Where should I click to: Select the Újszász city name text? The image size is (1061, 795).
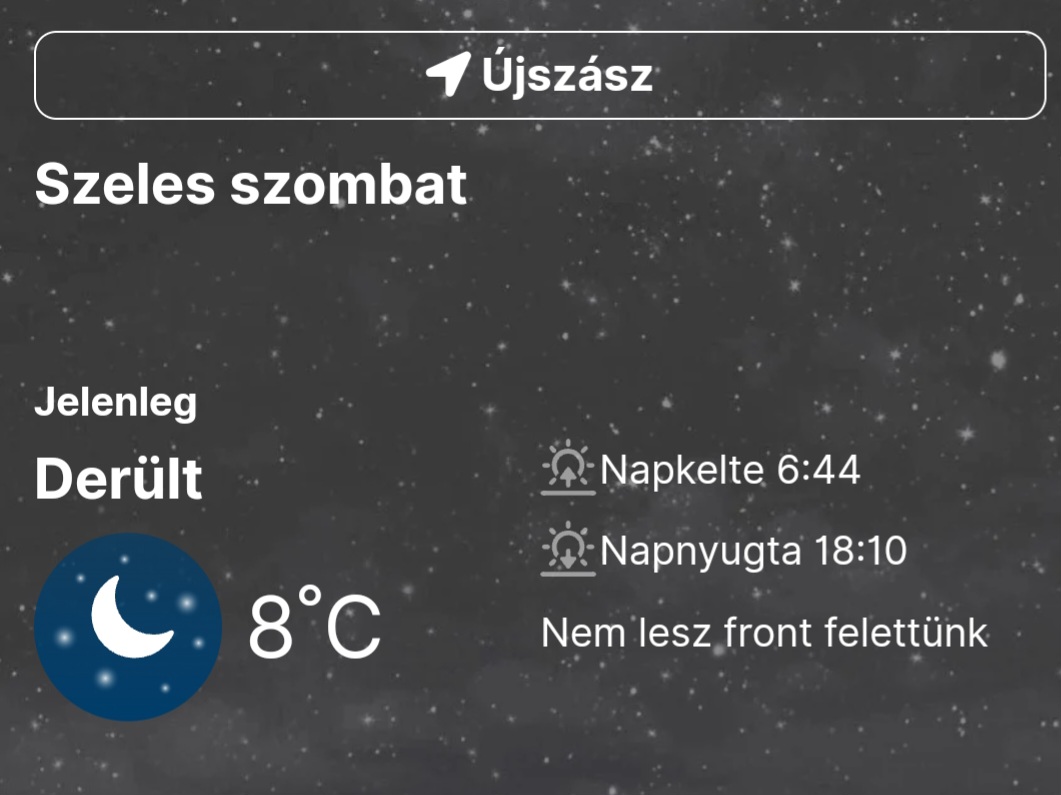pos(567,74)
